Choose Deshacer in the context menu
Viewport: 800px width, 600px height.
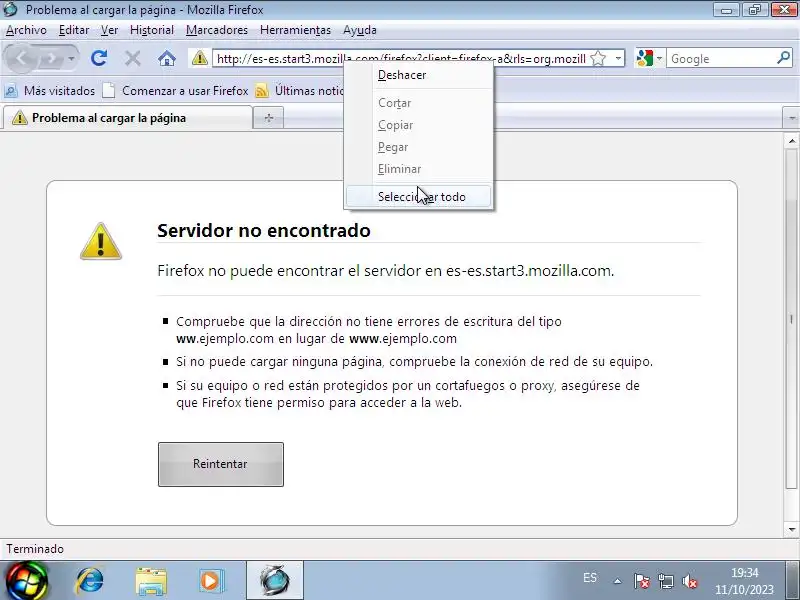(419, 75)
